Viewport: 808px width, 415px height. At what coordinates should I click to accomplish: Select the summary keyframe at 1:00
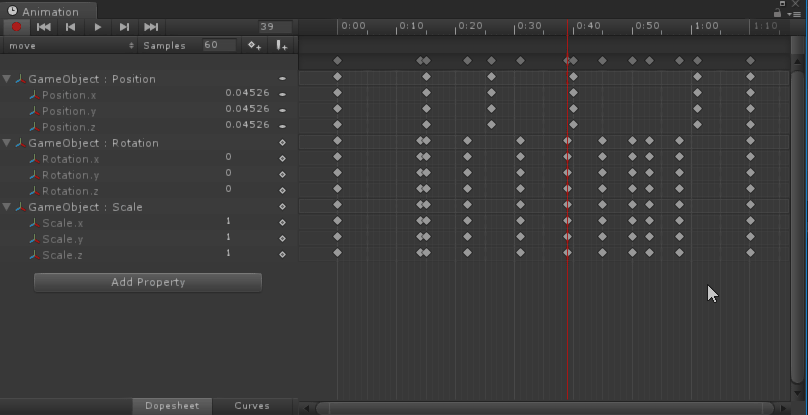tap(697, 61)
